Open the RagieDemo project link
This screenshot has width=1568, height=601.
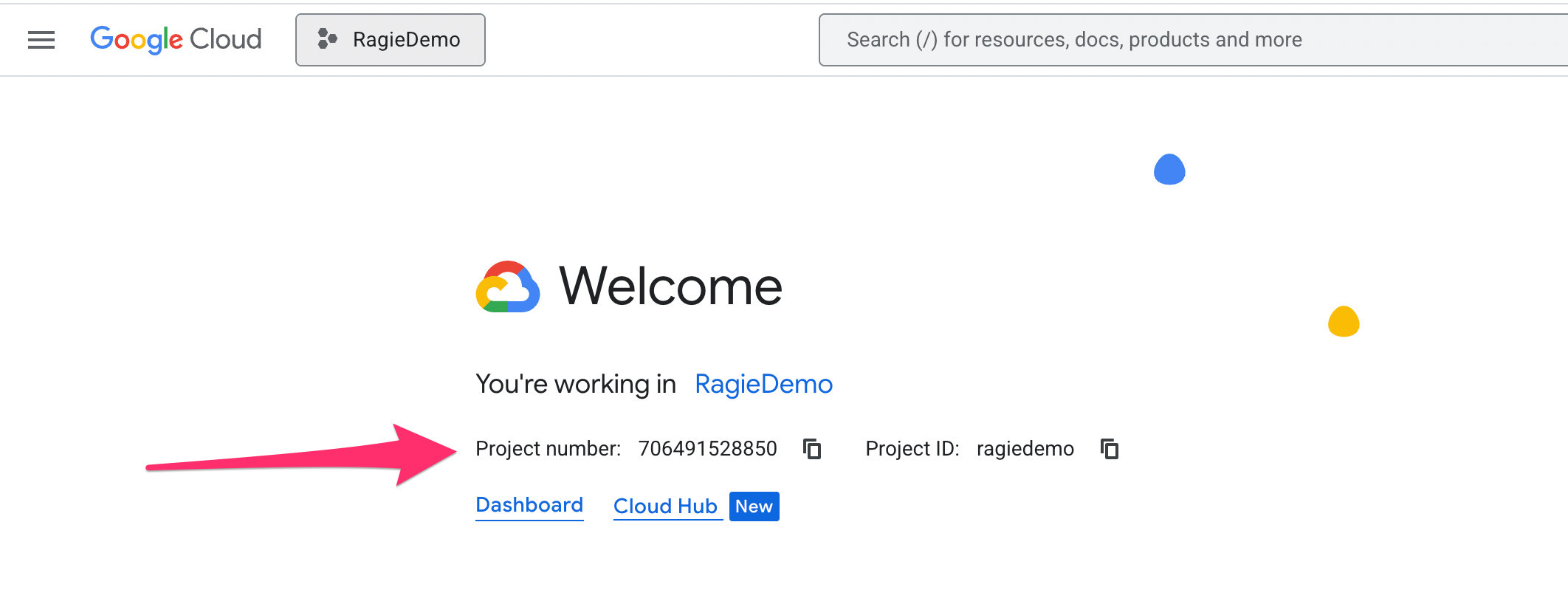(763, 384)
